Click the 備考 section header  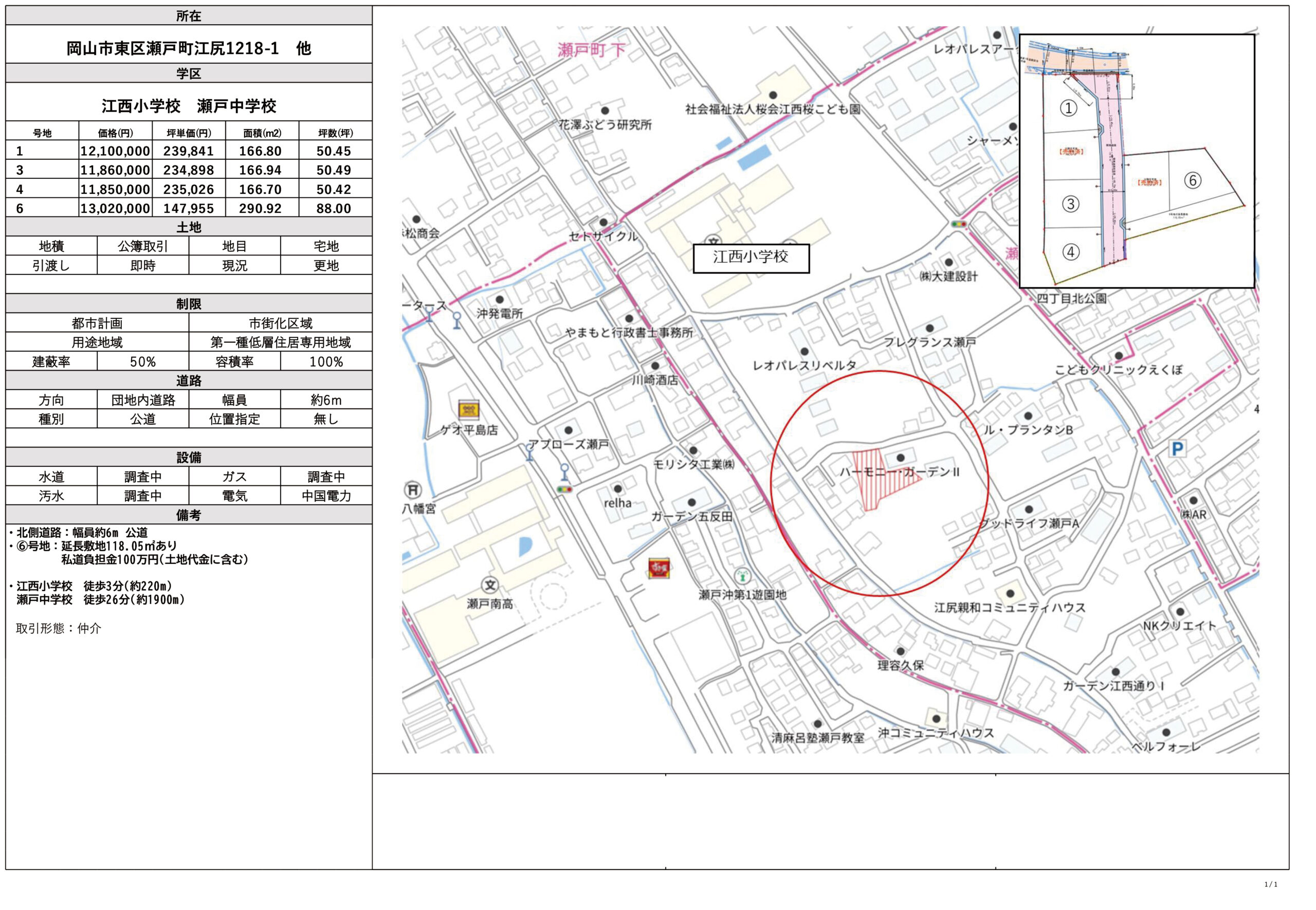coord(189,515)
